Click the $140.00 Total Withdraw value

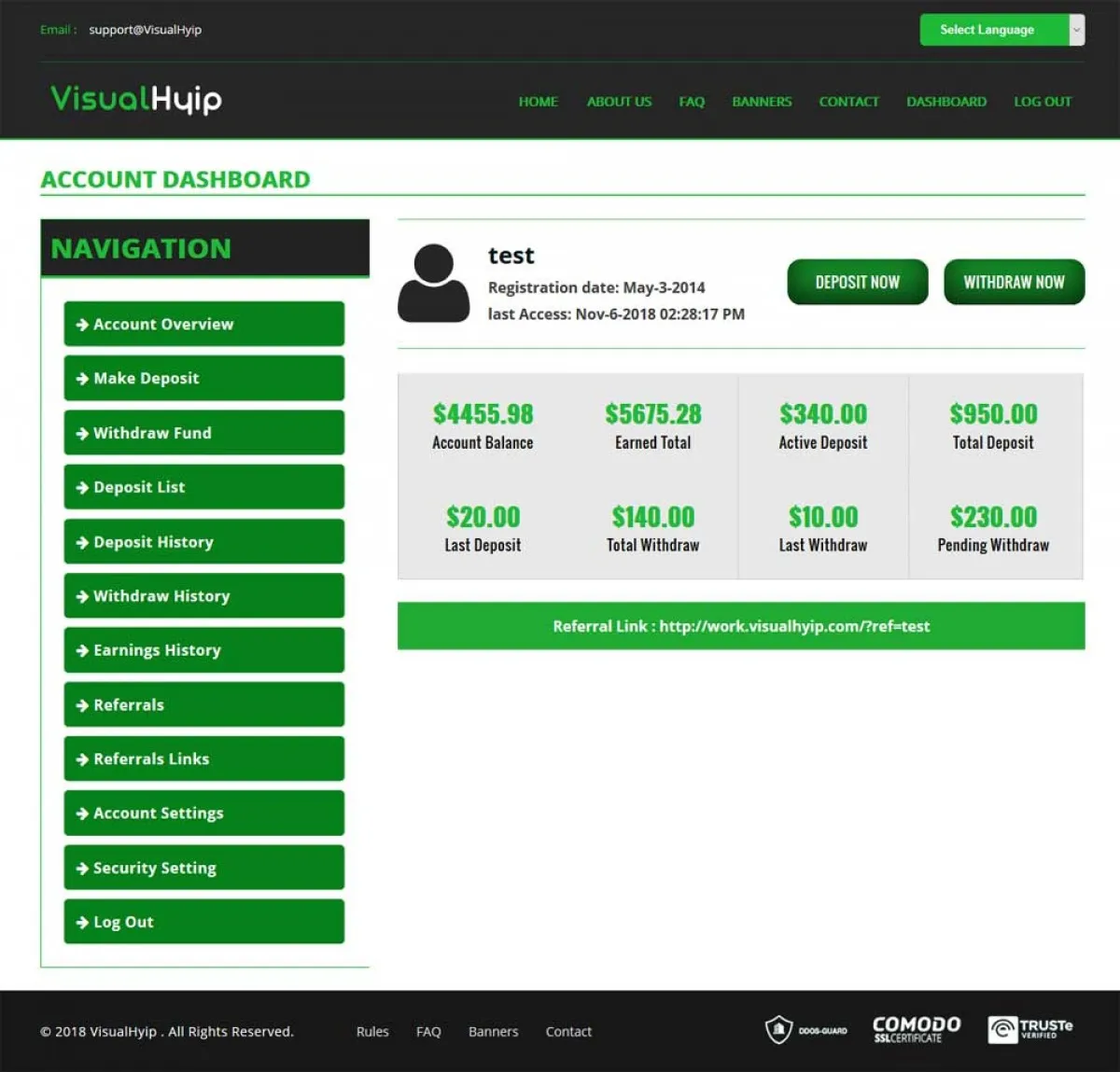[653, 516]
